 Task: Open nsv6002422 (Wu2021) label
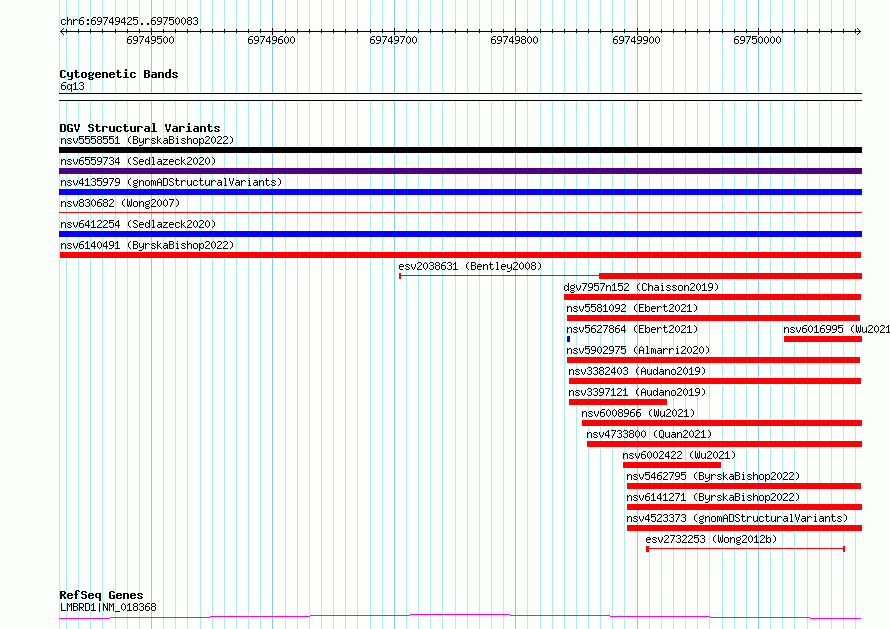679,455
